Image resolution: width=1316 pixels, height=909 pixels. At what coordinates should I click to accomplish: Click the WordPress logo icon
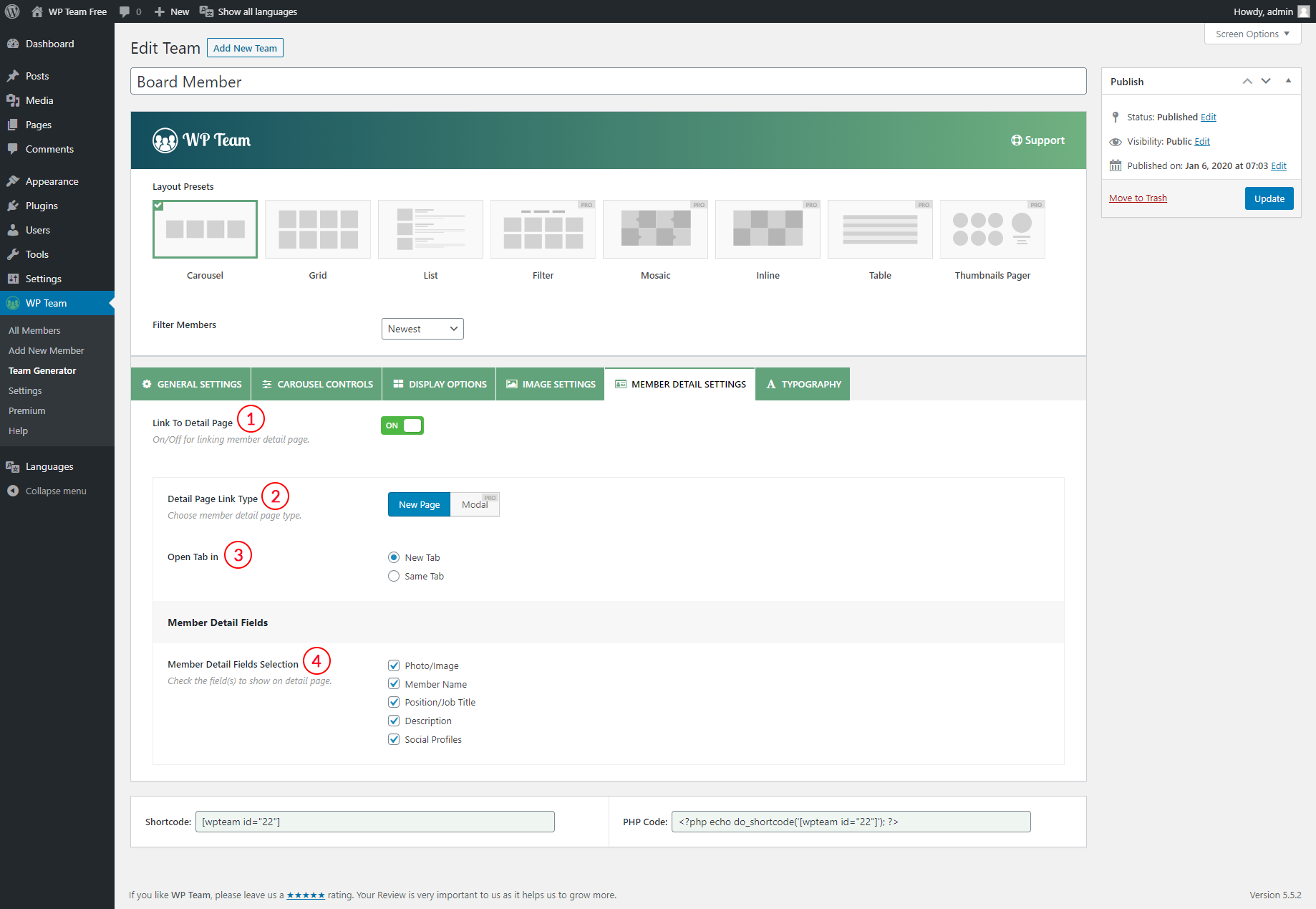point(12,11)
